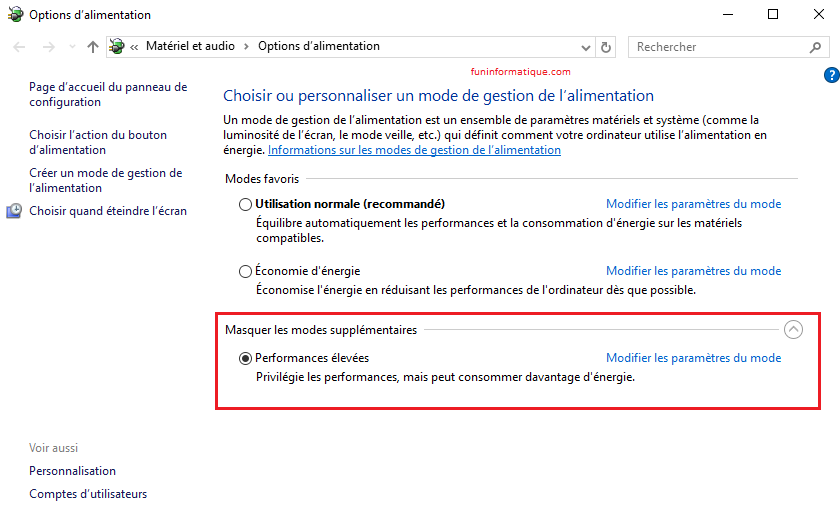The width and height of the screenshot is (840, 521).
Task: Open Informations sur les modes de gestion link
Action: (414, 150)
